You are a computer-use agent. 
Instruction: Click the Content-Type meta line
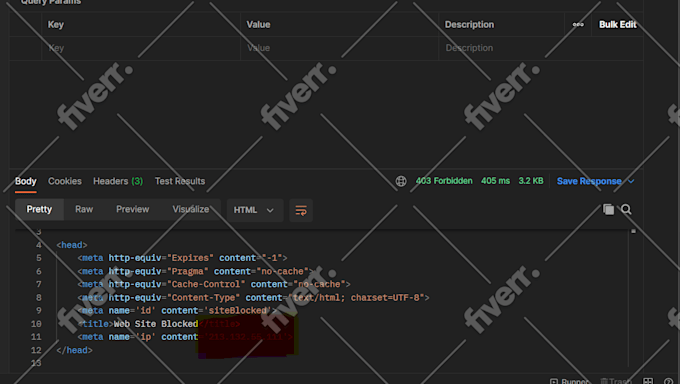[x=253, y=298]
